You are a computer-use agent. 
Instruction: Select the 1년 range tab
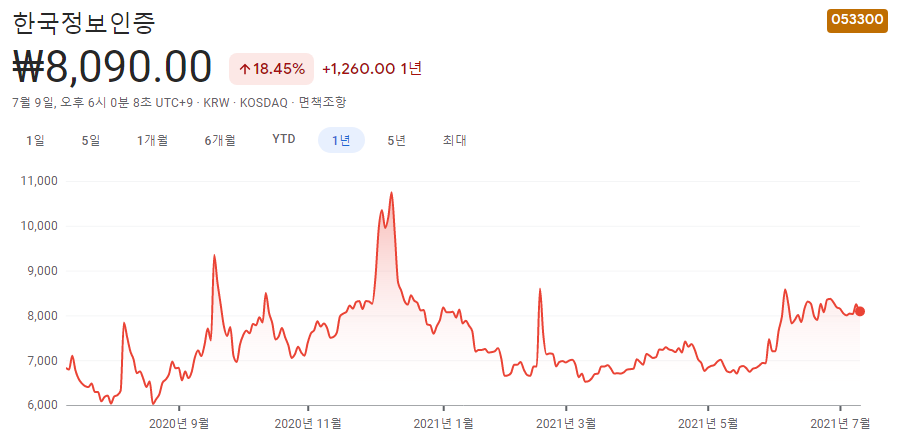click(341, 140)
